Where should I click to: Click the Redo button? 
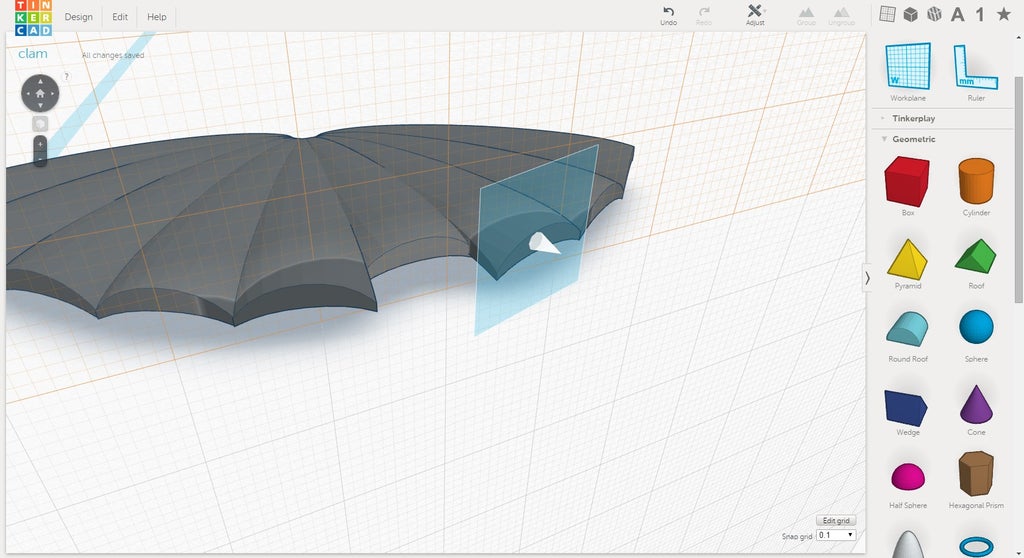tap(703, 16)
